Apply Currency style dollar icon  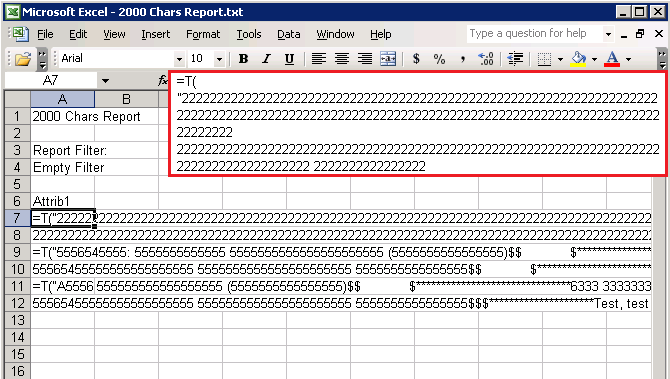(x=416, y=59)
